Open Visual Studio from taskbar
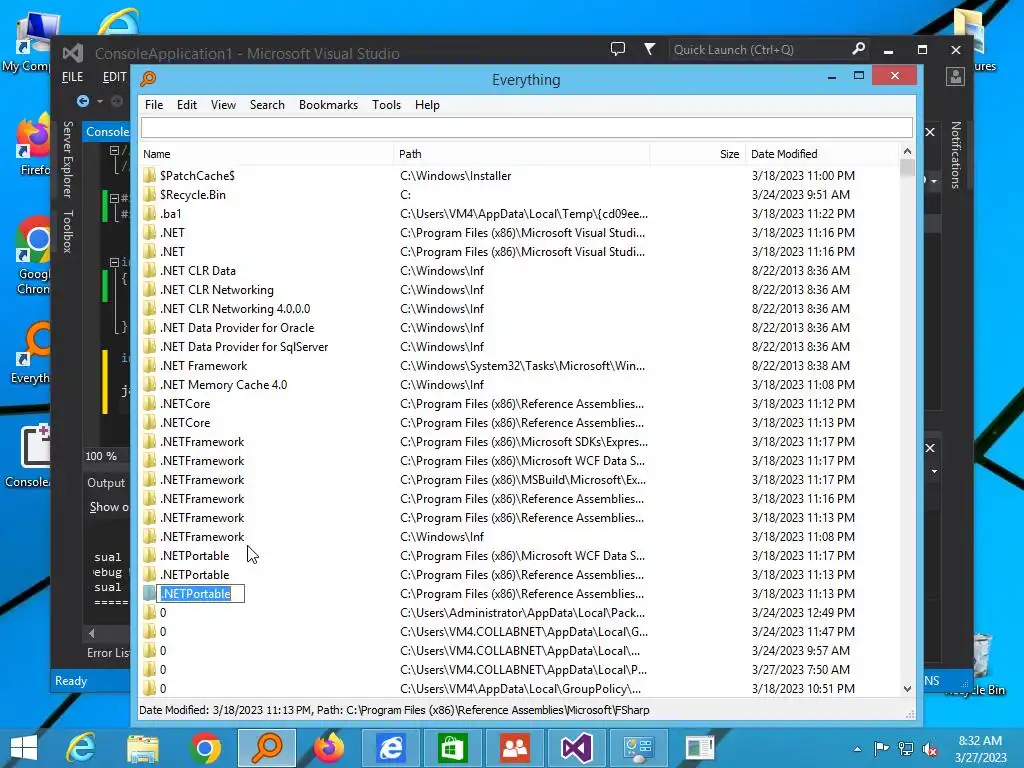Viewport: 1024px width, 768px height. point(576,748)
